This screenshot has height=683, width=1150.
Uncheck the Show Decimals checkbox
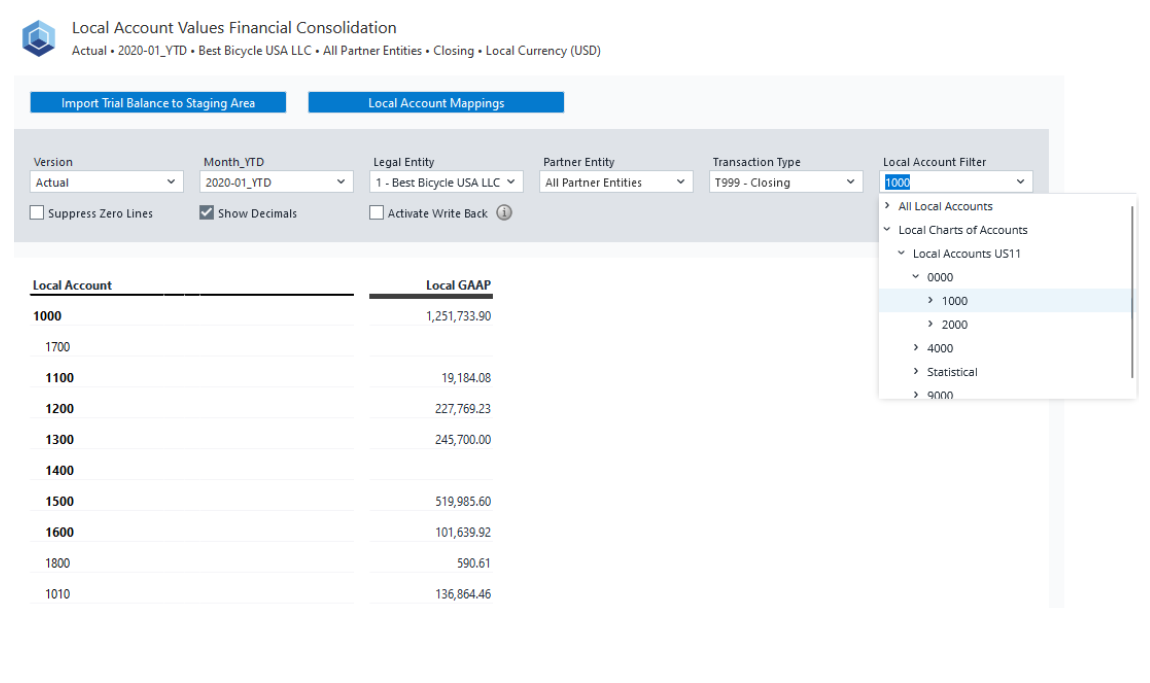click(x=207, y=213)
